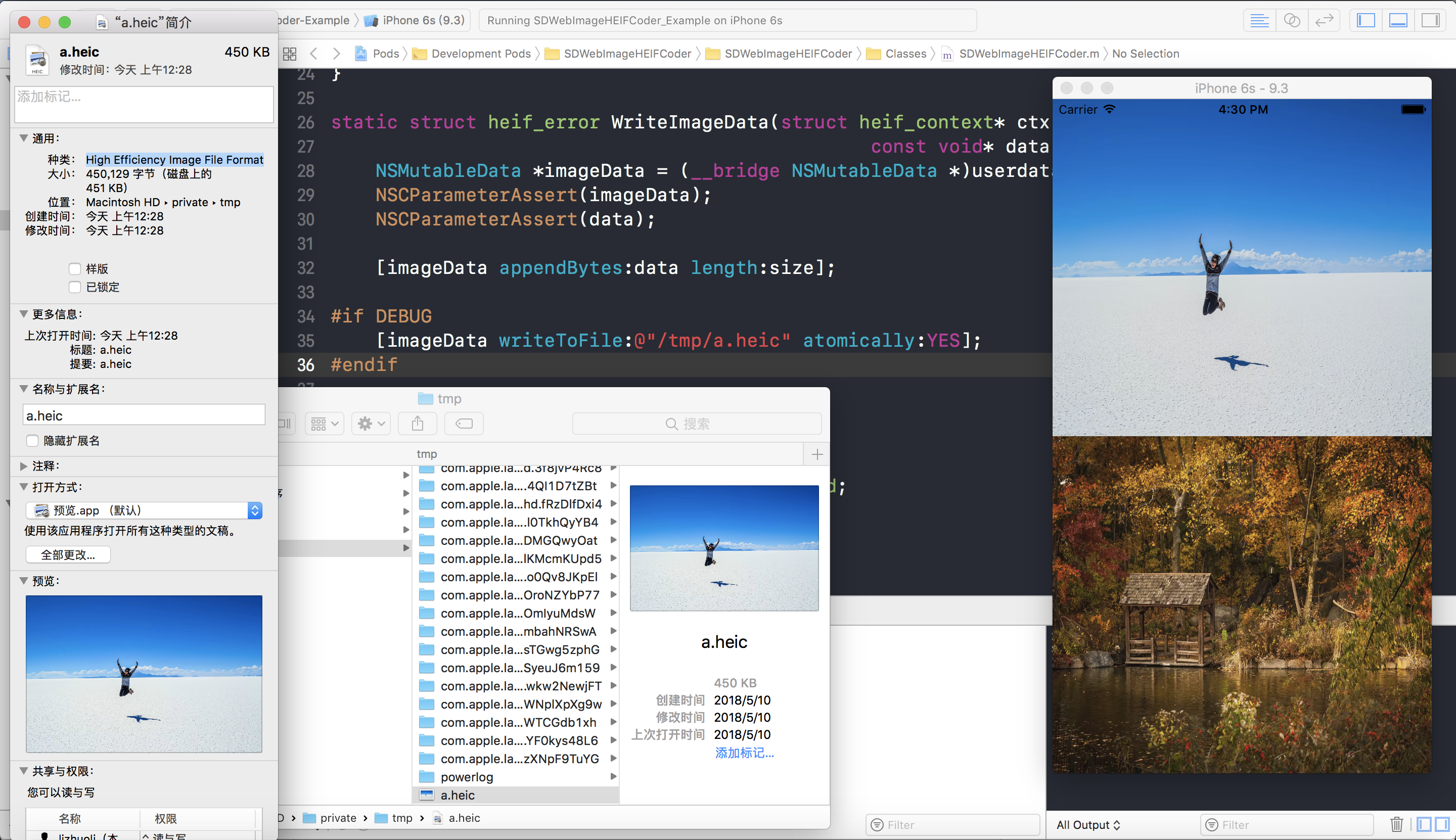Toggle the Xcode utilities panel
This screenshot has height=840, width=1456.
(1431, 21)
